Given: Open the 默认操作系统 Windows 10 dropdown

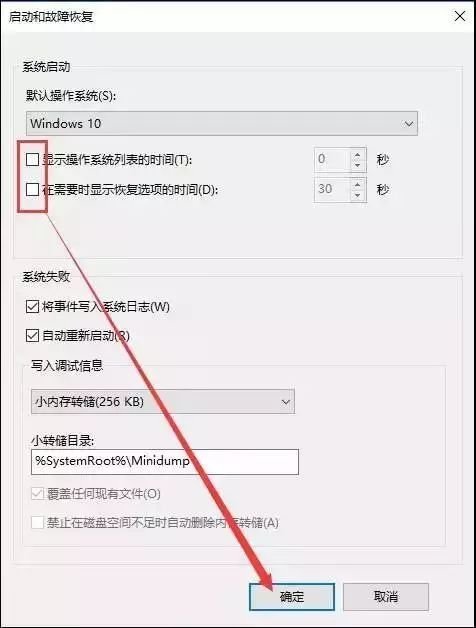Looking at the screenshot, I should pos(222,123).
